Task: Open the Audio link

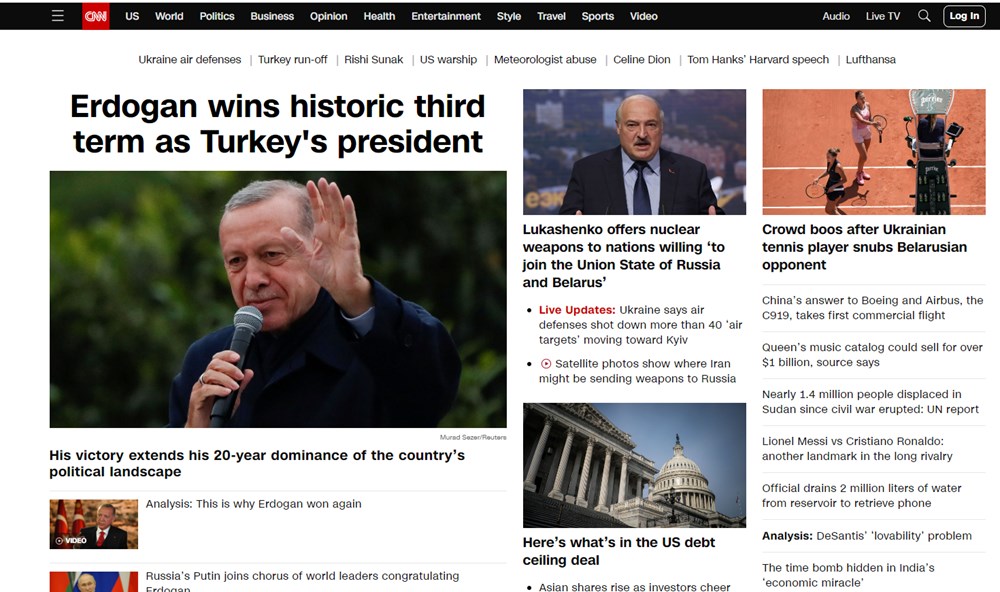Action: click(x=835, y=16)
